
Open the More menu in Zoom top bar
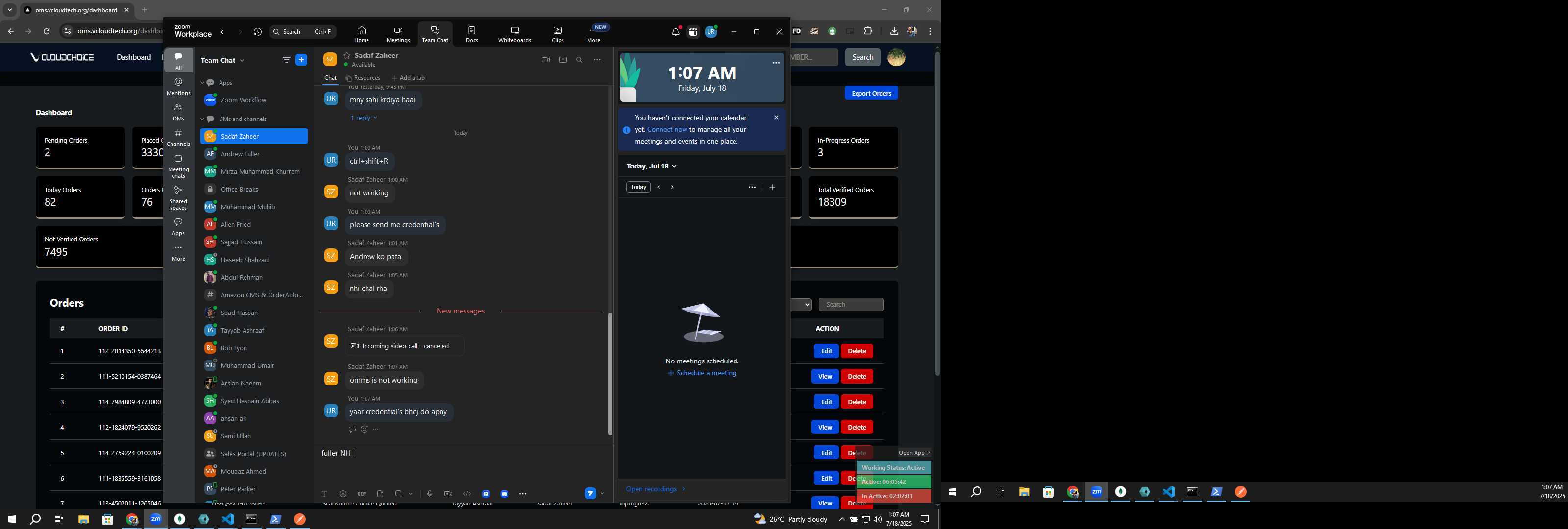(593, 34)
